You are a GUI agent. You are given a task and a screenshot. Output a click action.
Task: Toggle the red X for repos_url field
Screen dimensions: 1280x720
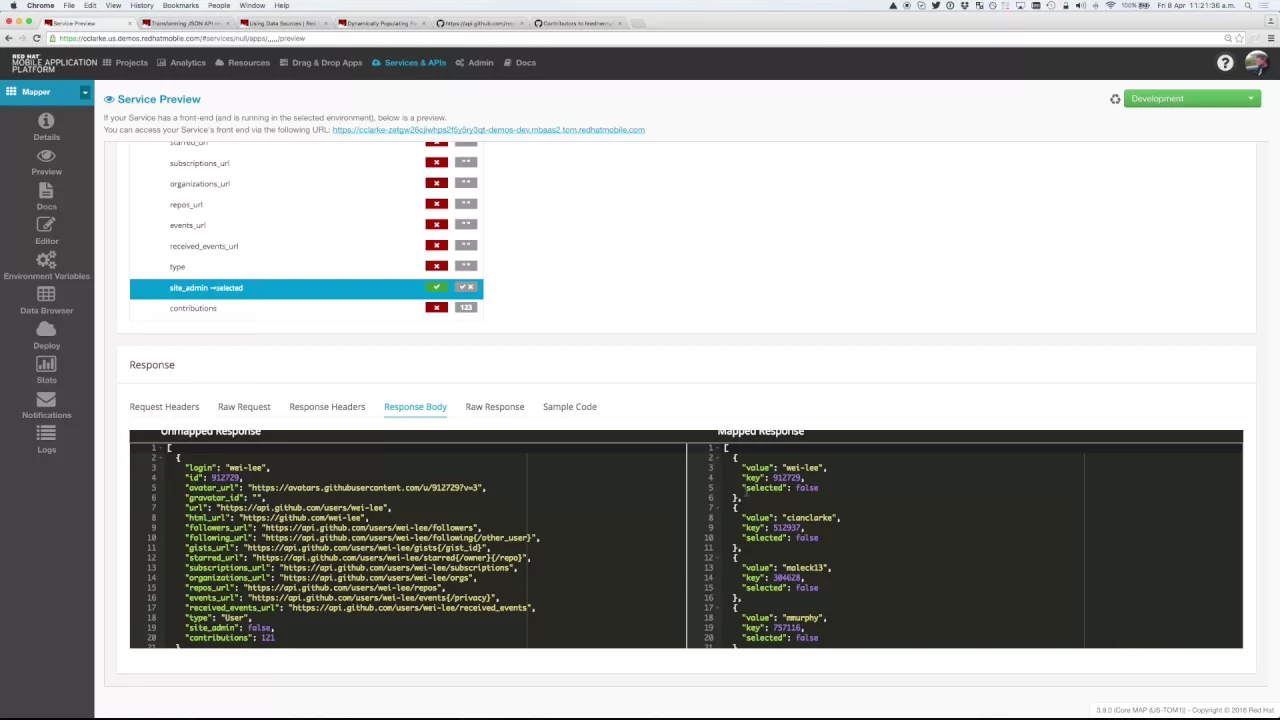[436, 204]
